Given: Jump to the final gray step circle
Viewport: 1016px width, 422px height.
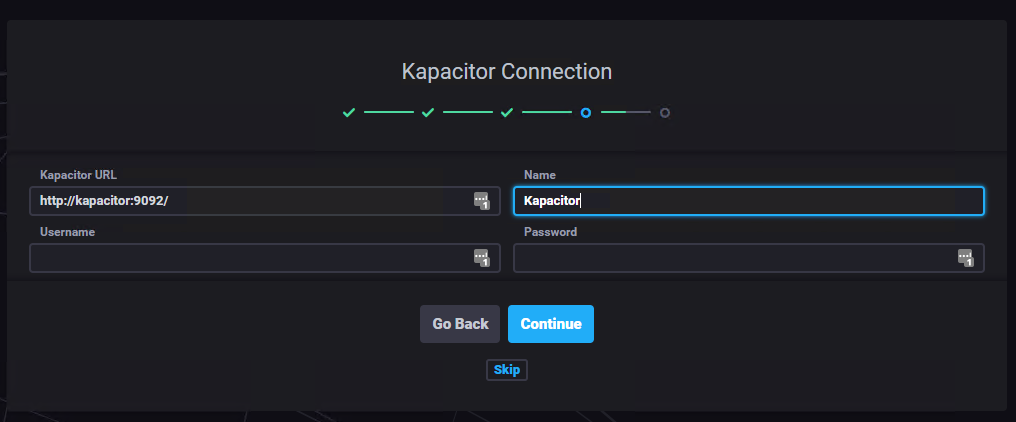Looking at the screenshot, I should tap(665, 113).
